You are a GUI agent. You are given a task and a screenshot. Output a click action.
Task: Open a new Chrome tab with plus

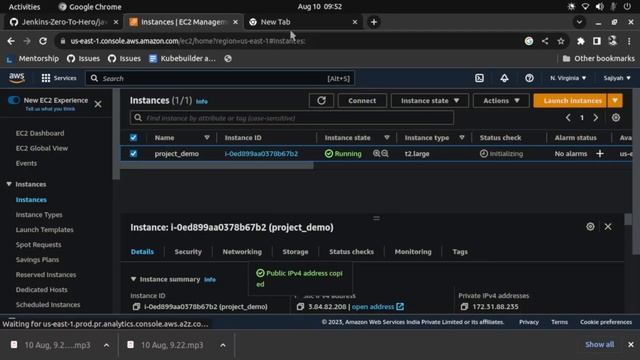pyautogui.click(x=374, y=22)
